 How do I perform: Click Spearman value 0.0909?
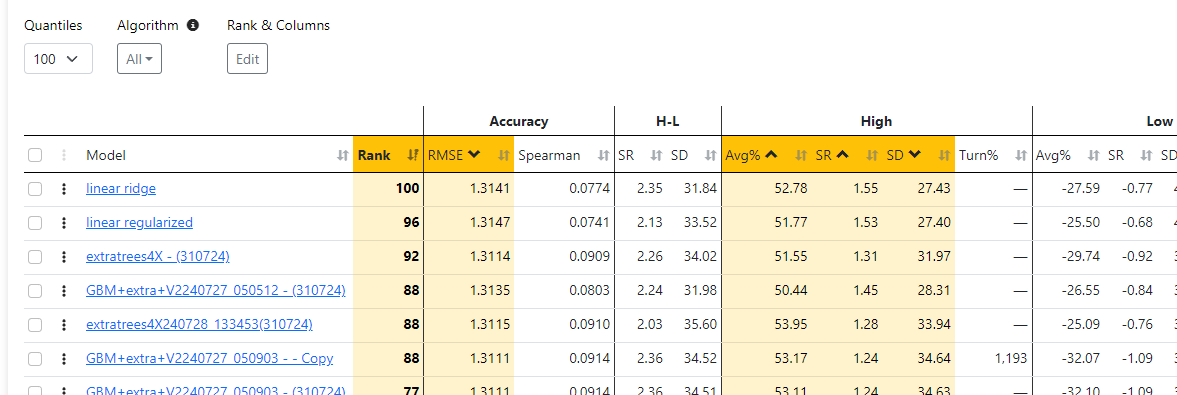pos(589,257)
